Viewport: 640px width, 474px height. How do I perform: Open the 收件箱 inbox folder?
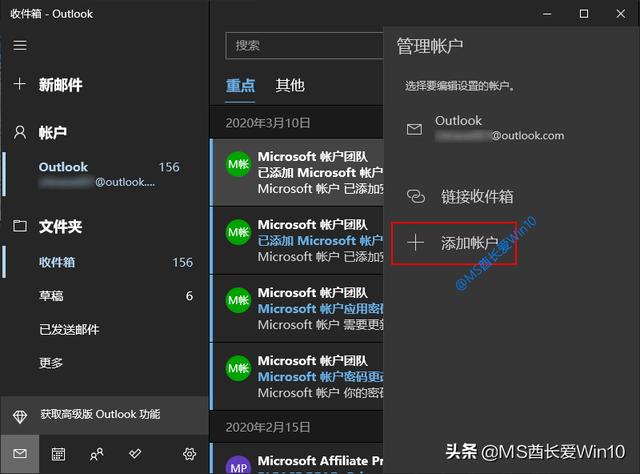[106, 262]
